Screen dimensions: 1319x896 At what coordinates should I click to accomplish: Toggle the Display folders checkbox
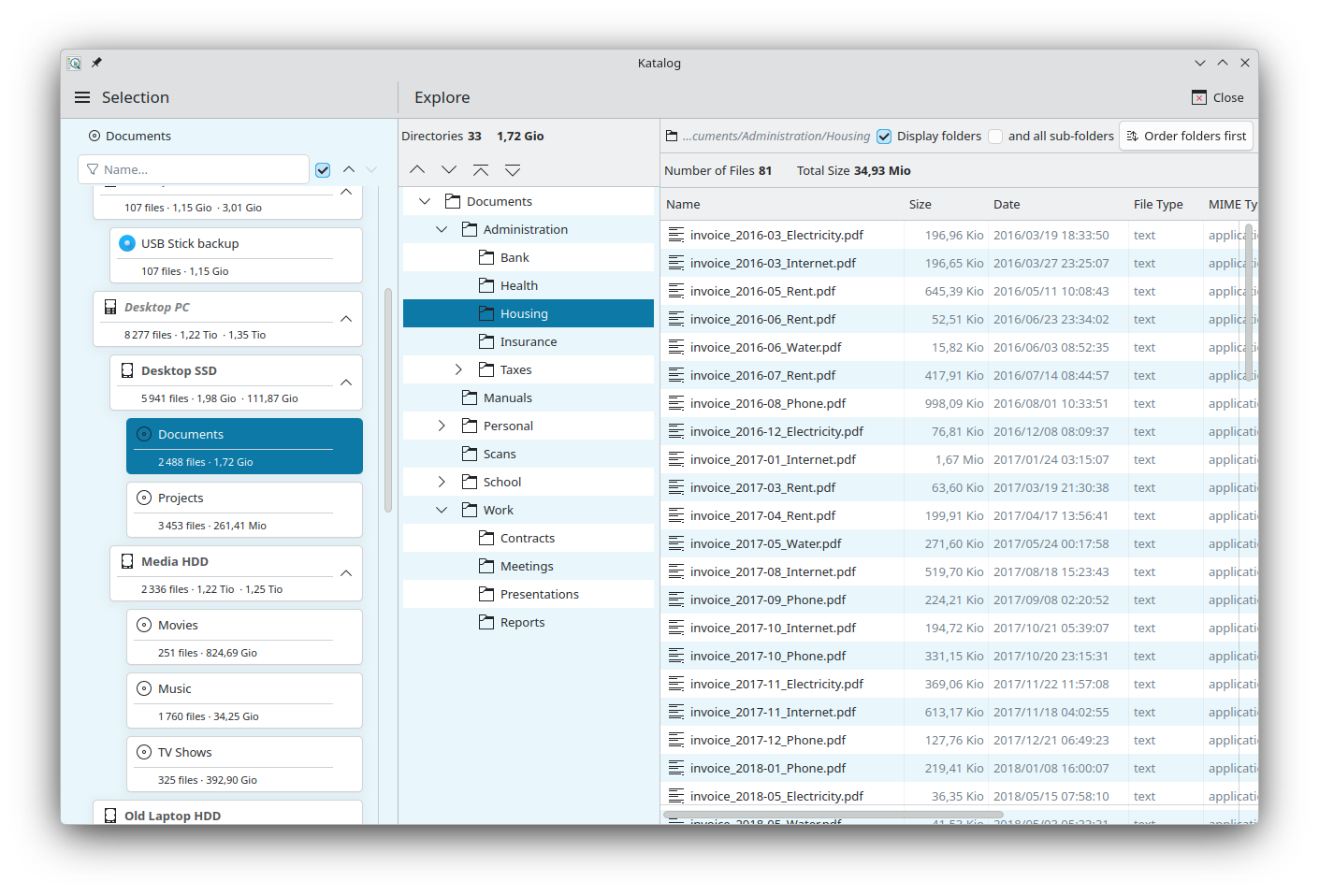tap(884, 137)
